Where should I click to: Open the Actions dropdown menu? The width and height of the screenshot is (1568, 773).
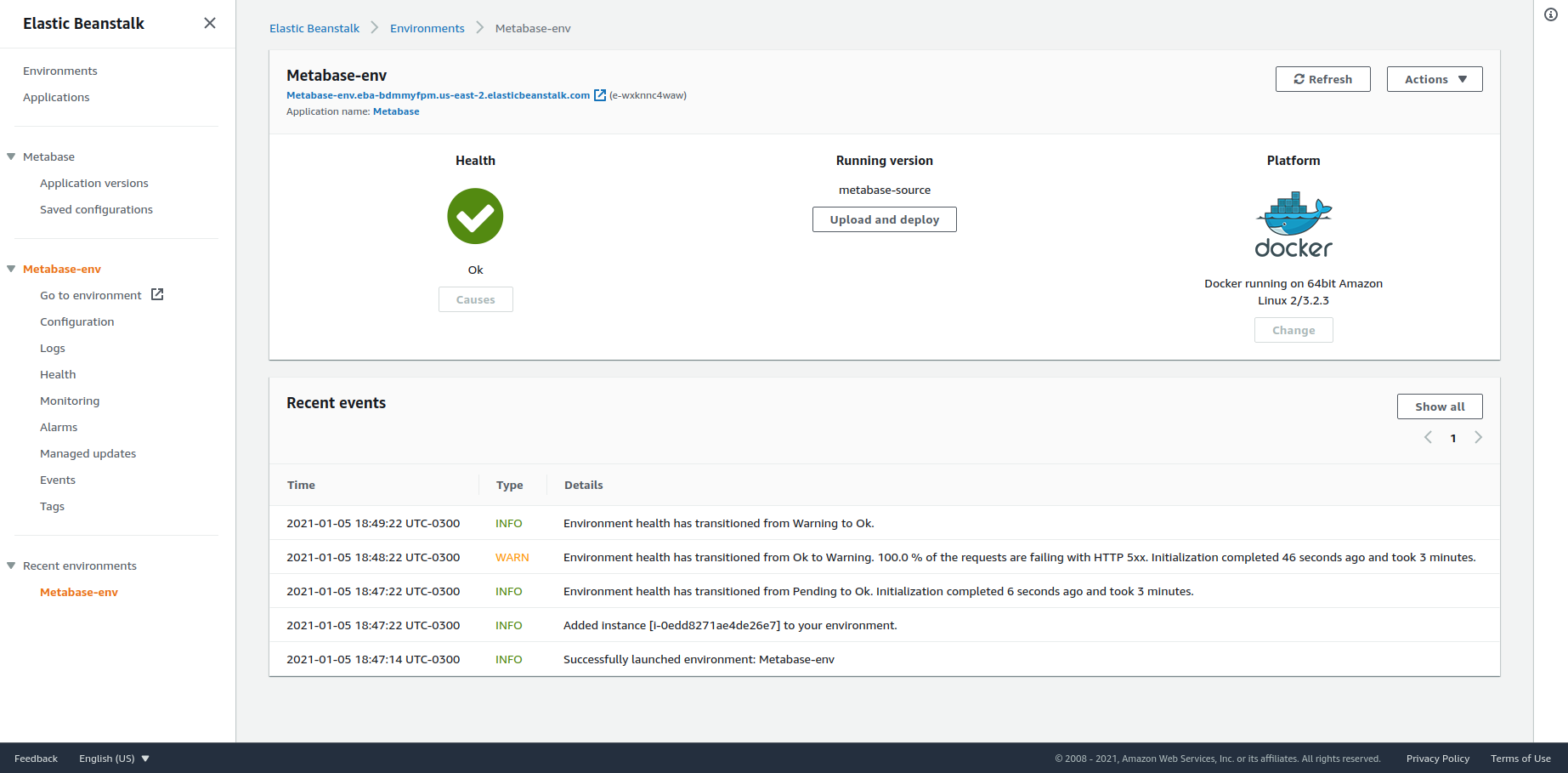pos(1435,79)
